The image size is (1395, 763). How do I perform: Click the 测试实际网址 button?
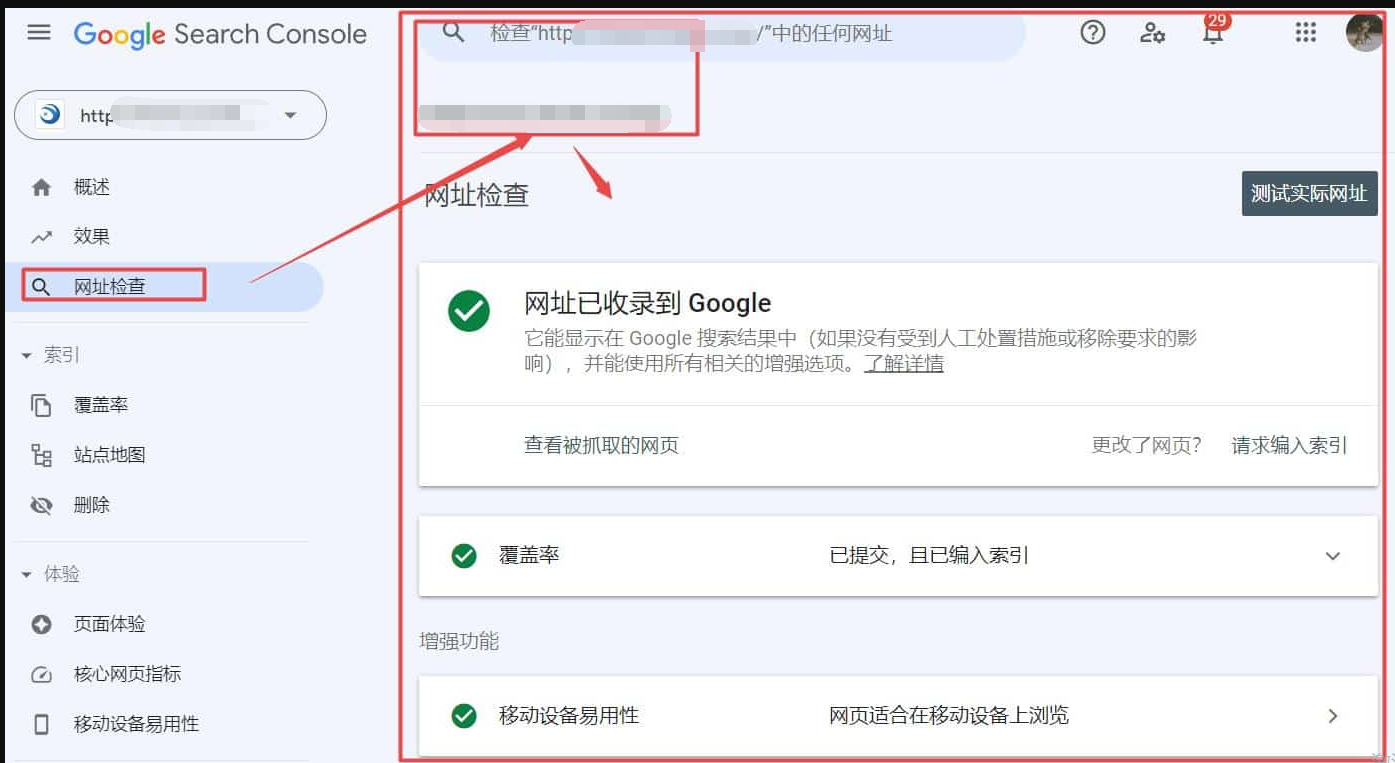[x=1309, y=193]
